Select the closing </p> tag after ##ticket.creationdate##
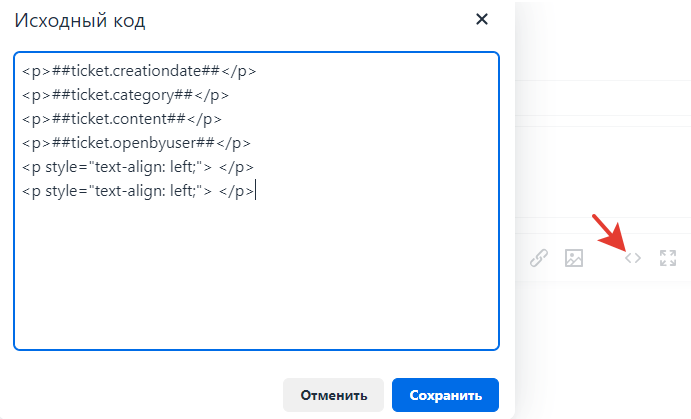This screenshot has height=419, width=691. click(238, 71)
